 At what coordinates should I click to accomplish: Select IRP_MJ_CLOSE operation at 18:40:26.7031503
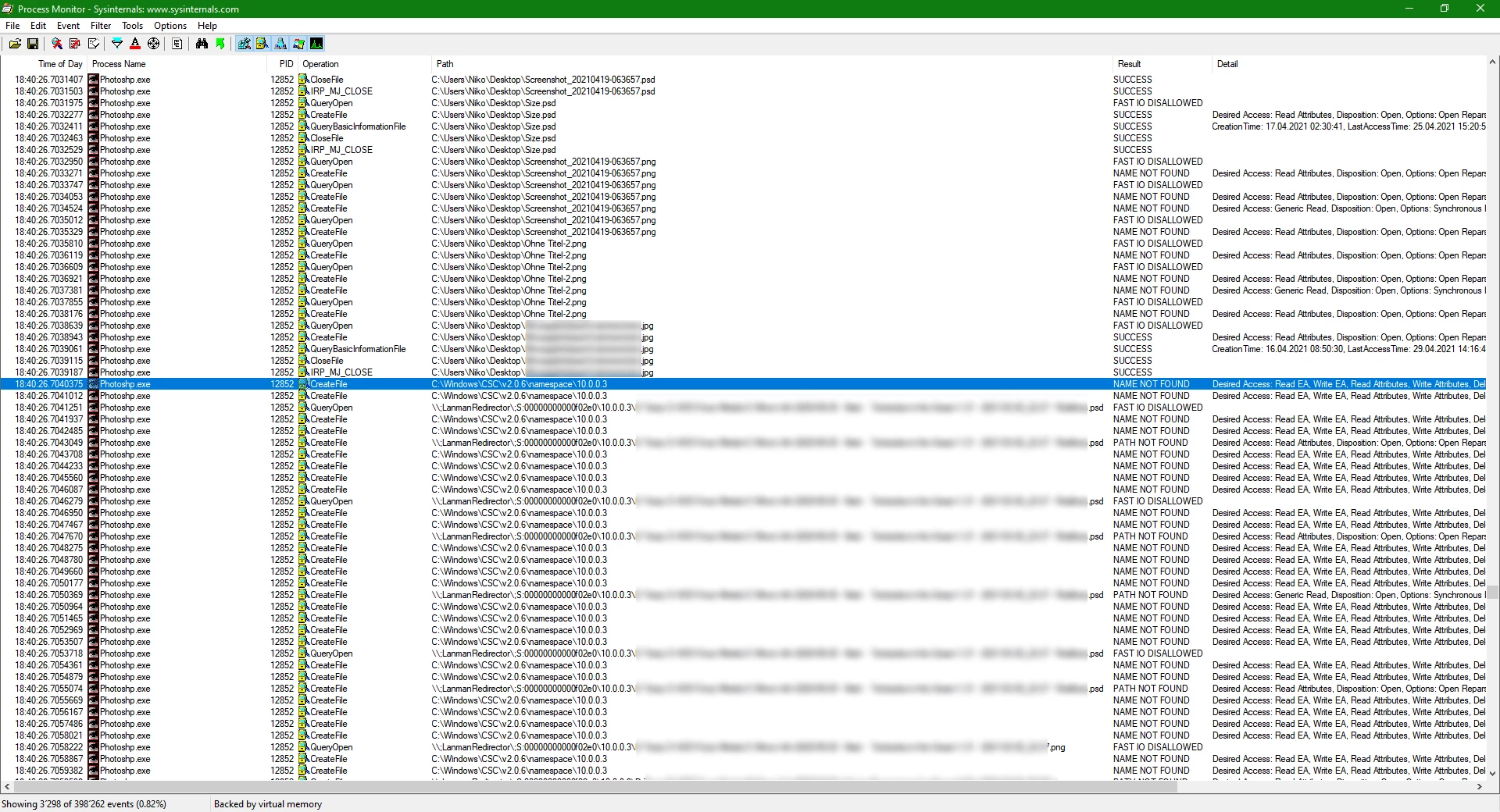click(341, 91)
